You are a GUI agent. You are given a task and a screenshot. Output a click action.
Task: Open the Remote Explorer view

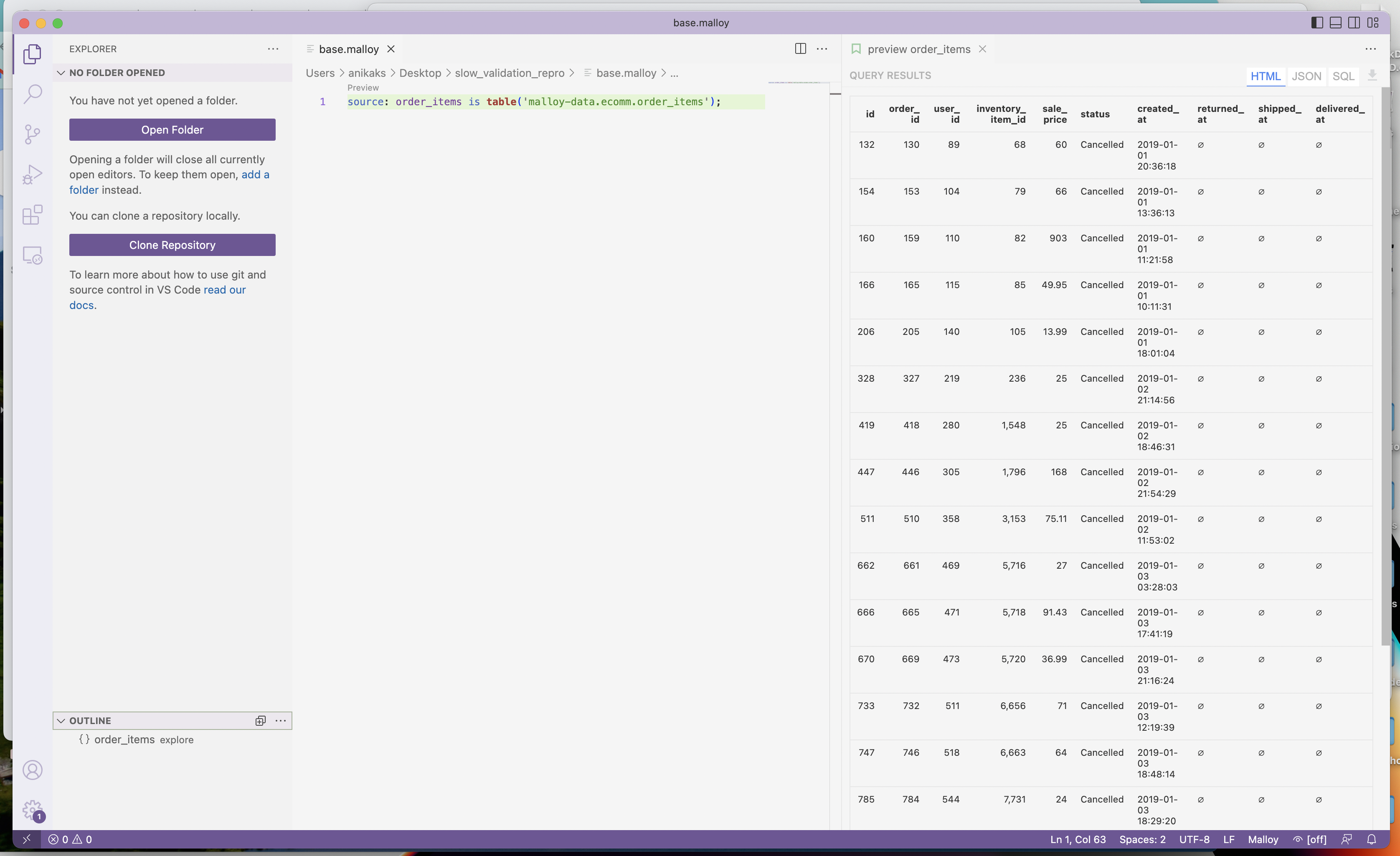click(33, 255)
